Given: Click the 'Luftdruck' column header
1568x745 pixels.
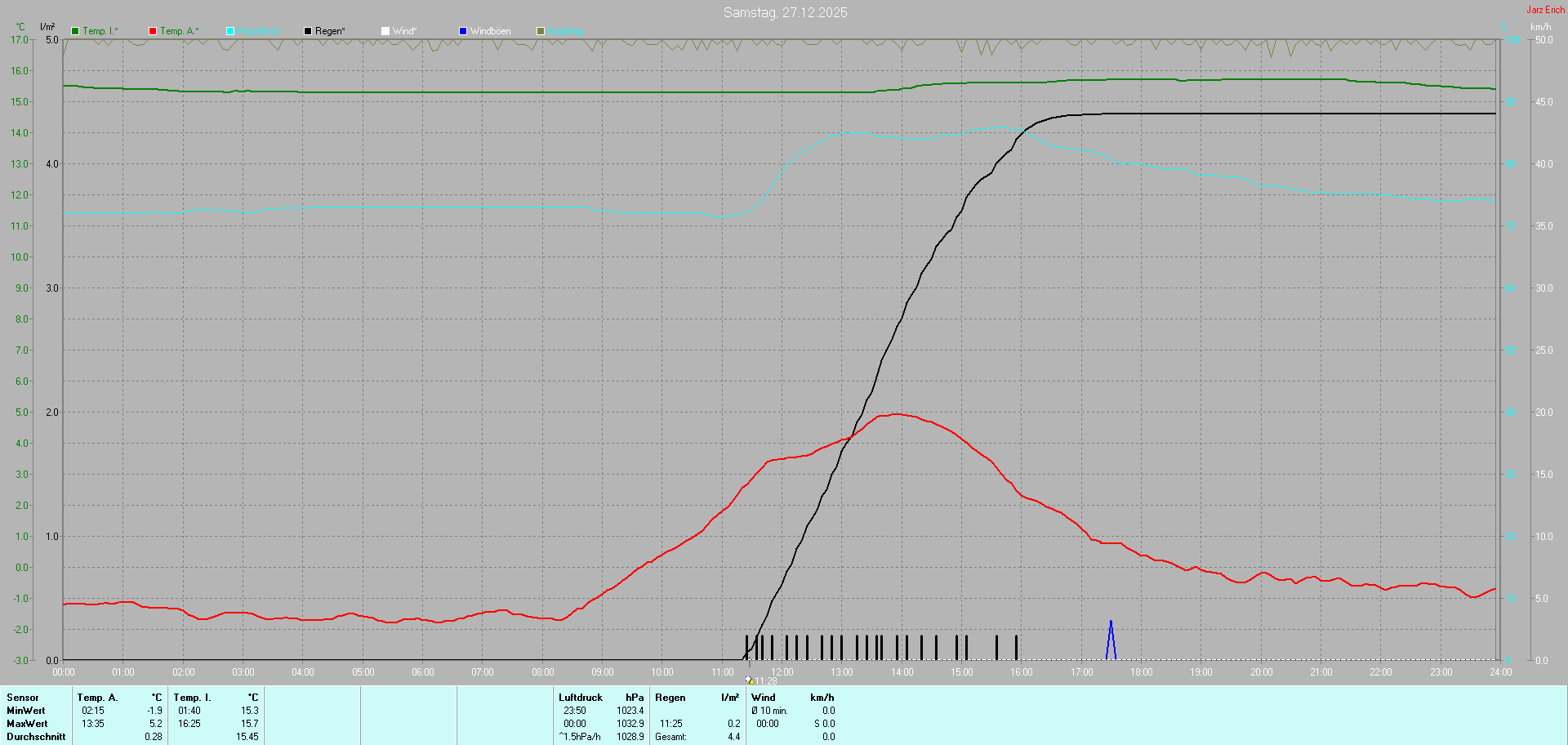Looking at the screenshot, I should (x=581, y=698).
